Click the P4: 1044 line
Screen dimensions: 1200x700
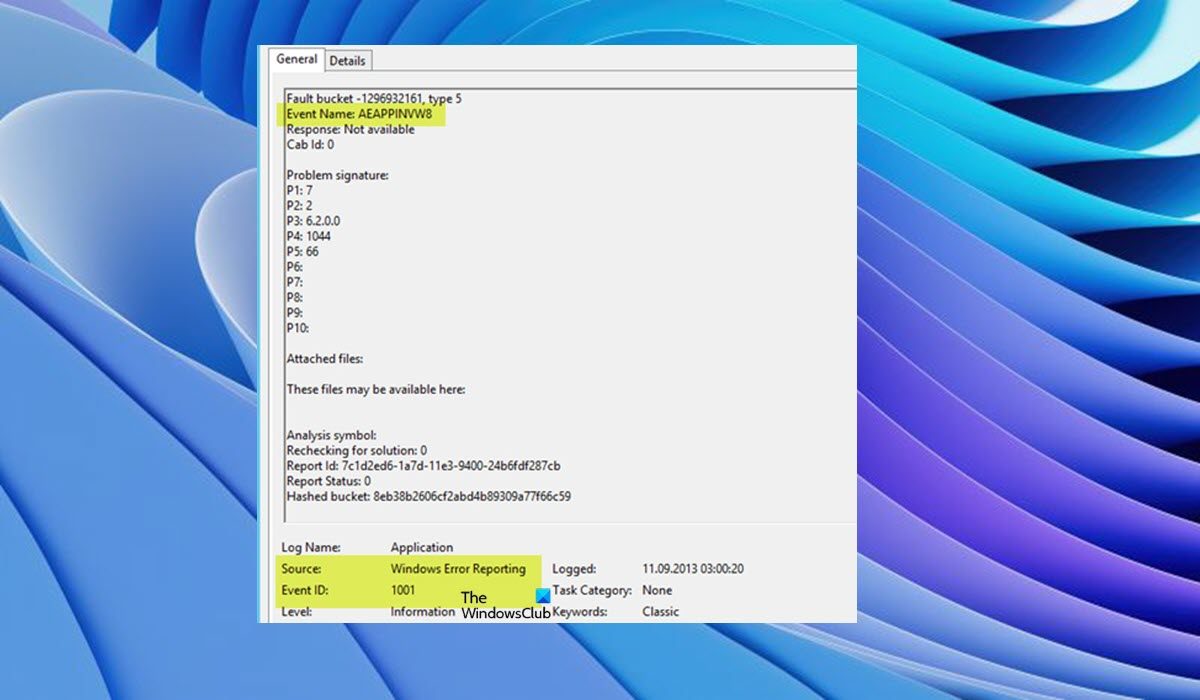[x=309, y=236]
